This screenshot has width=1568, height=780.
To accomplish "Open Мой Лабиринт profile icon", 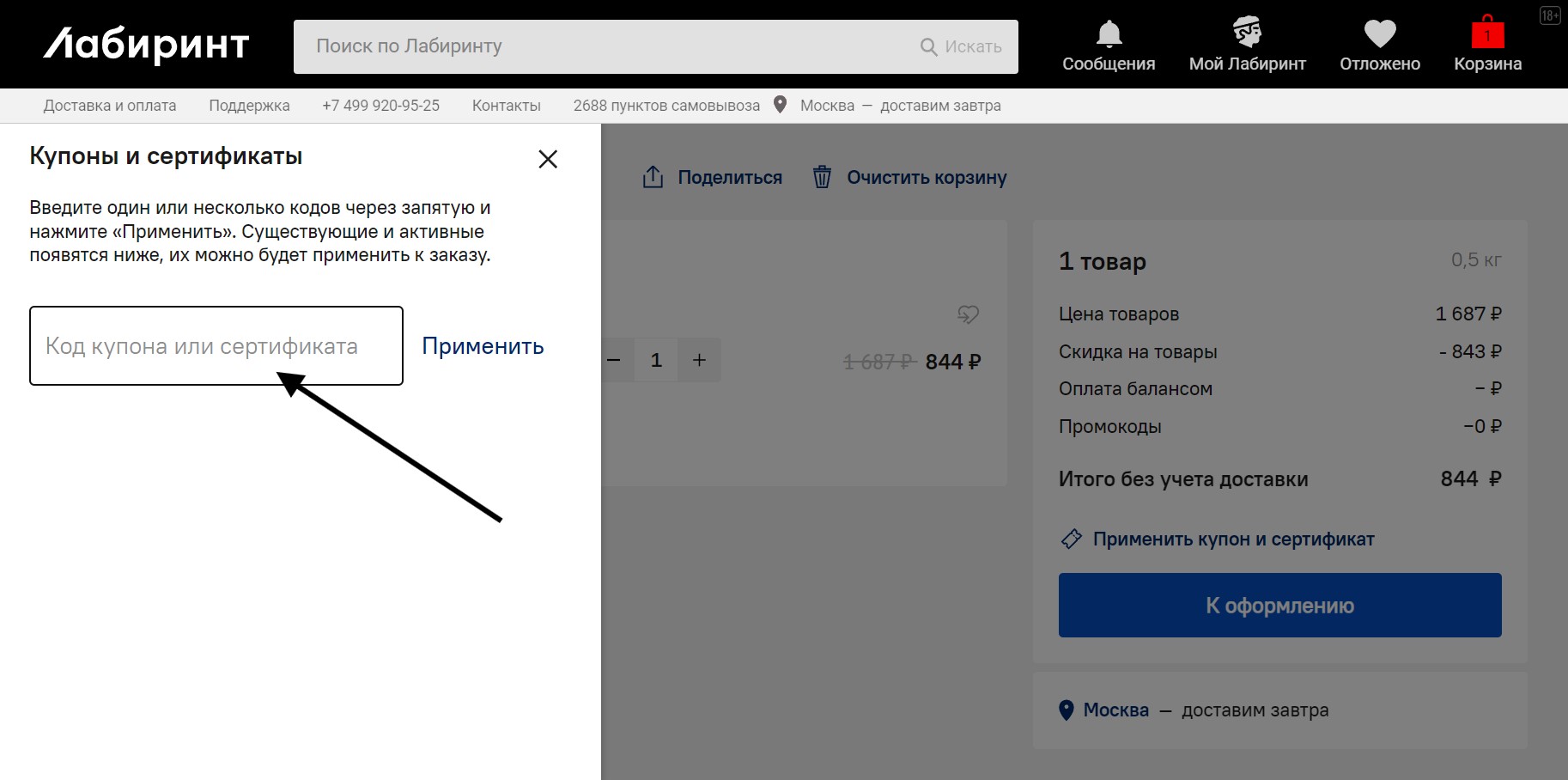I will point(1247,32).
